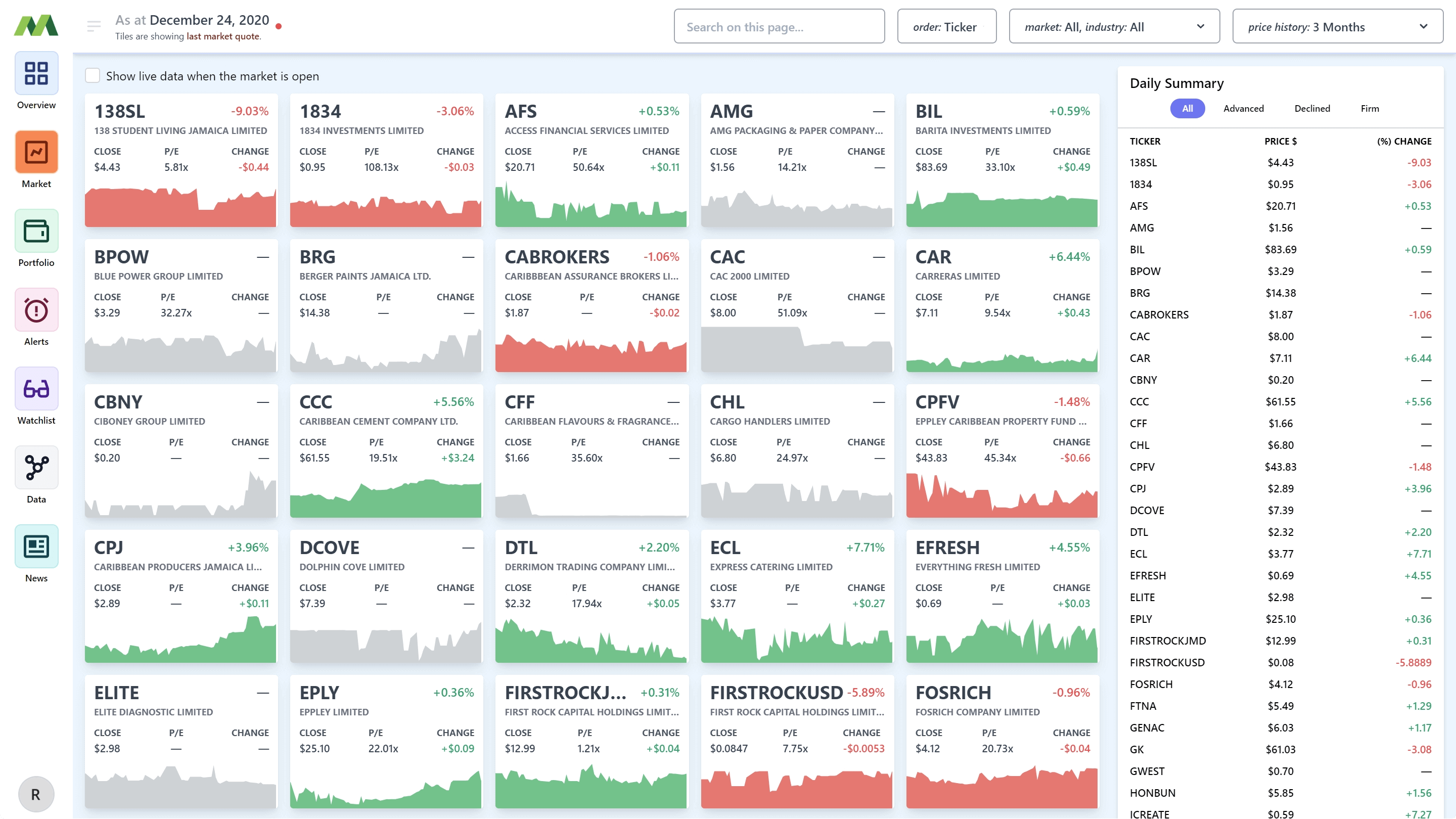Open the Overview dashboard icon

coord(36,73)
